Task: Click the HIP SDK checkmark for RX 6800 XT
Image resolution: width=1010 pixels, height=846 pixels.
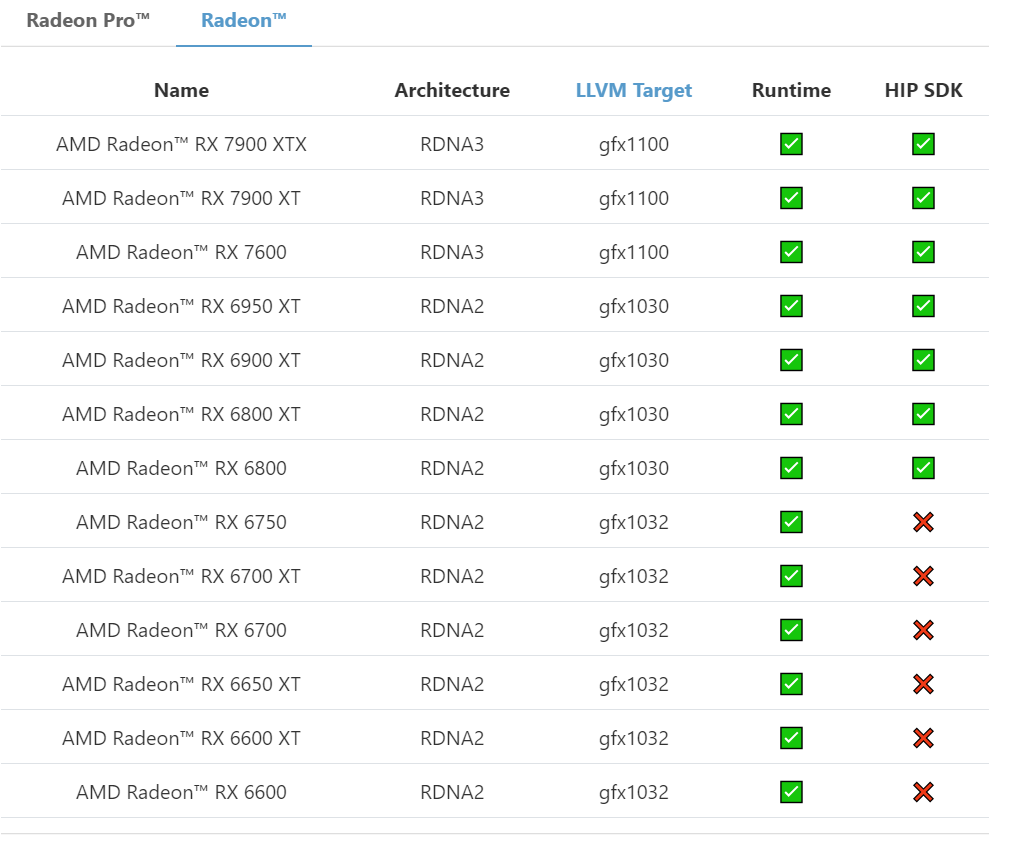Action: pos(924,414)
